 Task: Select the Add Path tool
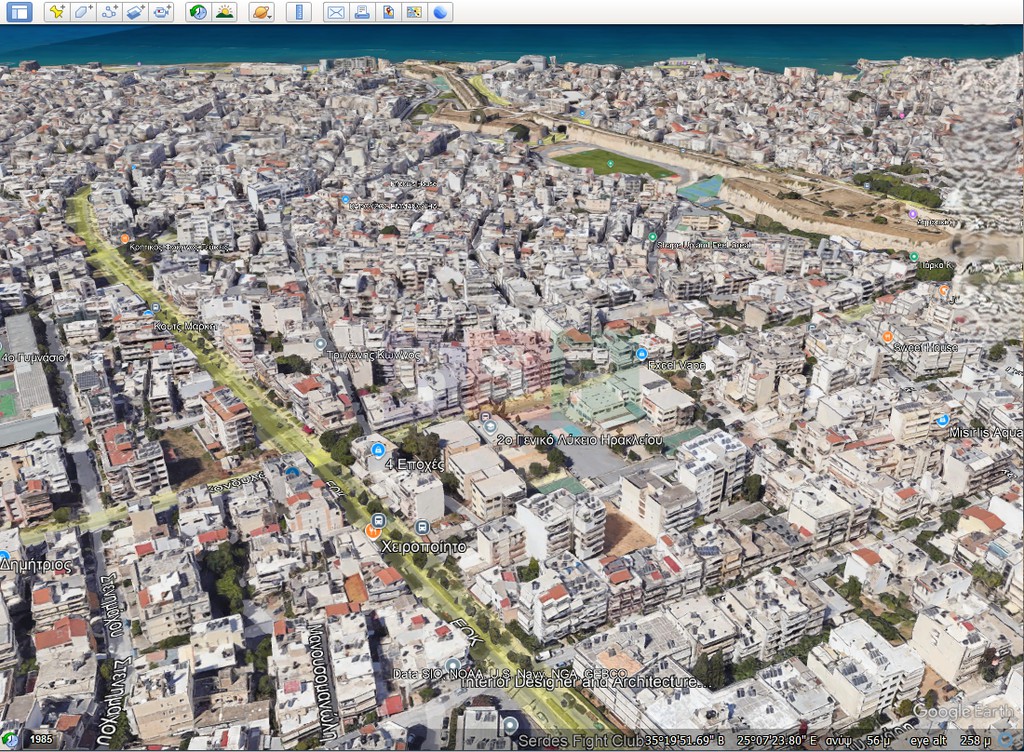pos(109,12)
